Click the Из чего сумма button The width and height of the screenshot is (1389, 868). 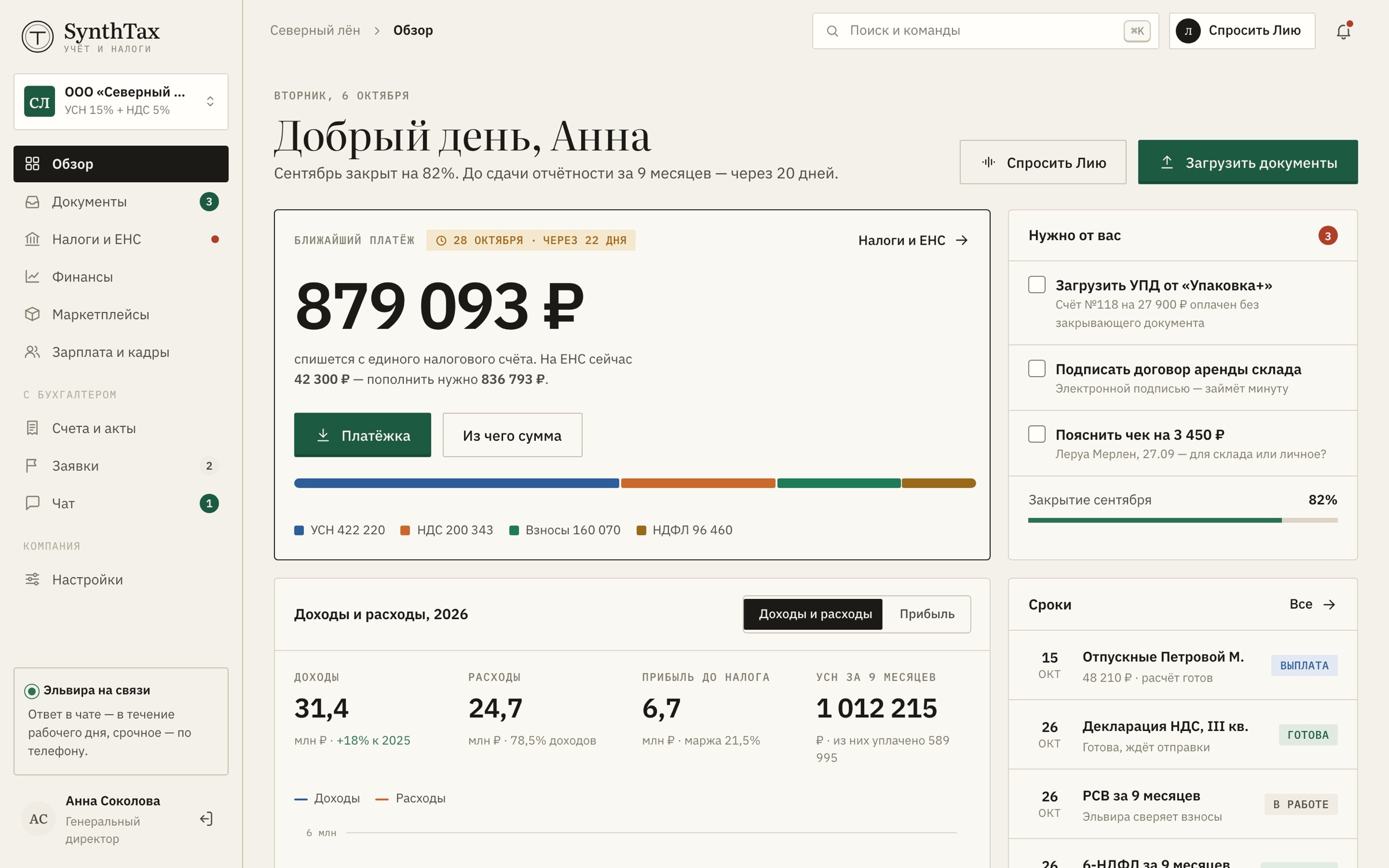pos(512,435)
